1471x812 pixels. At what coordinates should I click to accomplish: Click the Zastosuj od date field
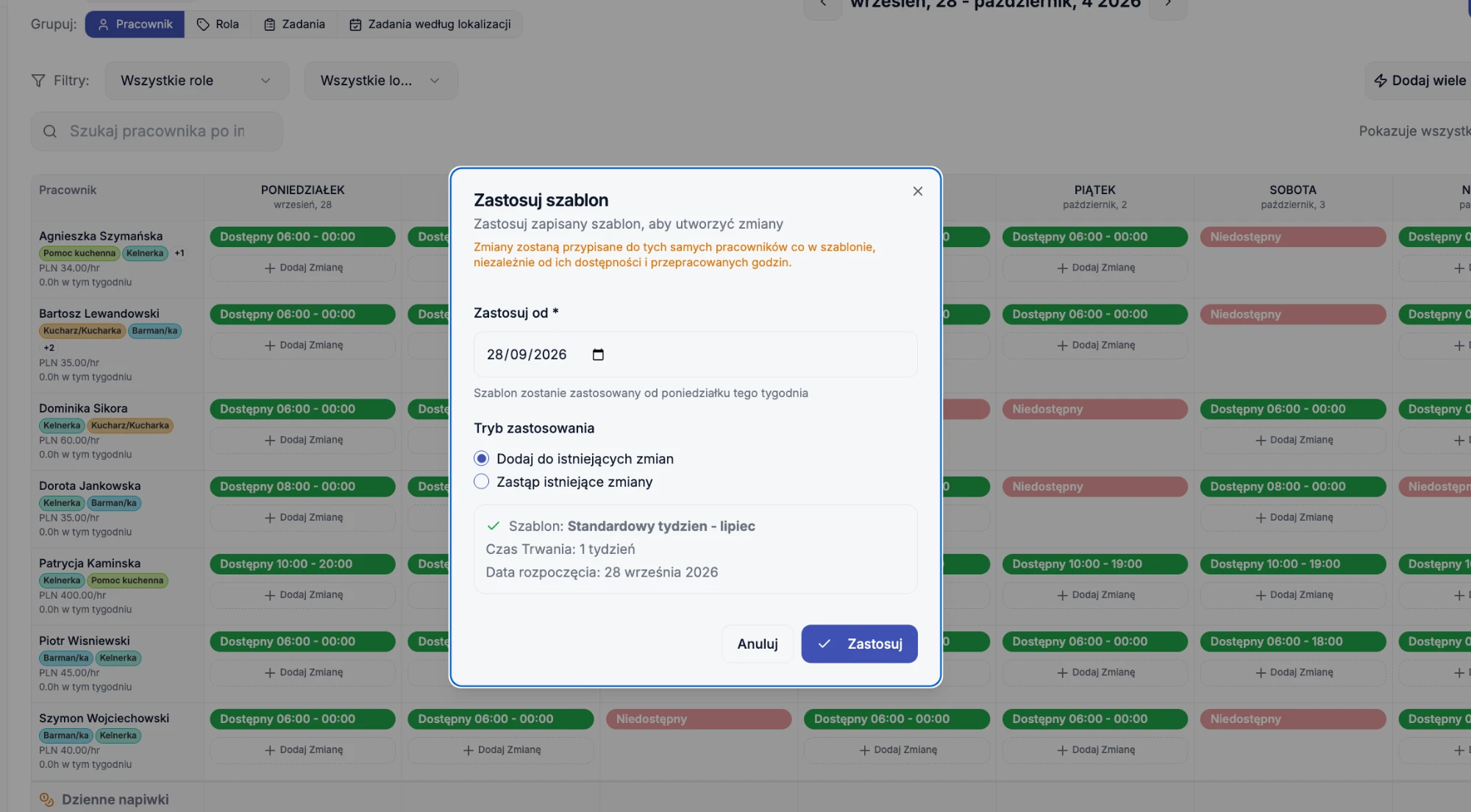[695, 355]
